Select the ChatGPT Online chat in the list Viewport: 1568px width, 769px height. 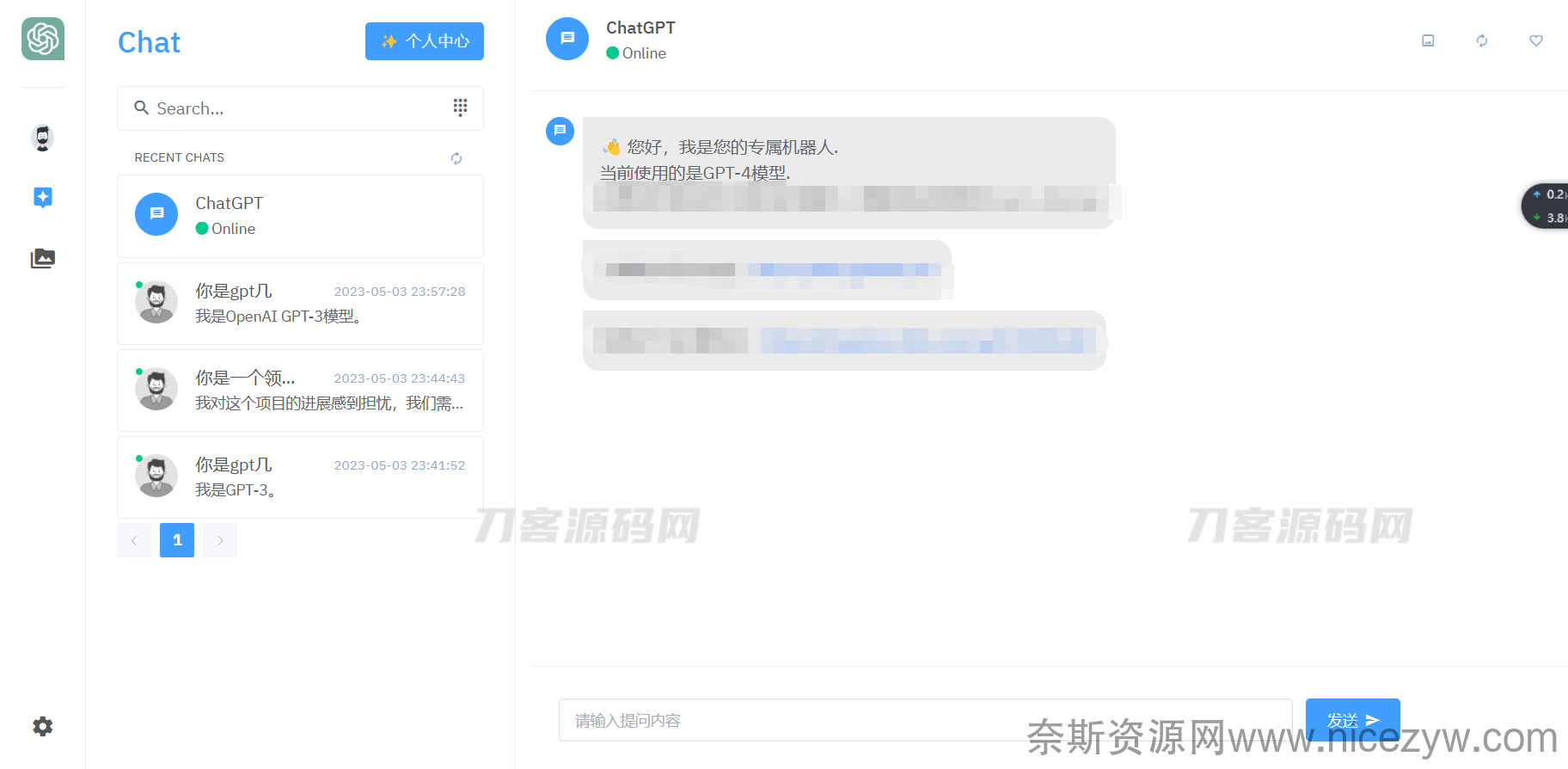(300, 216)
